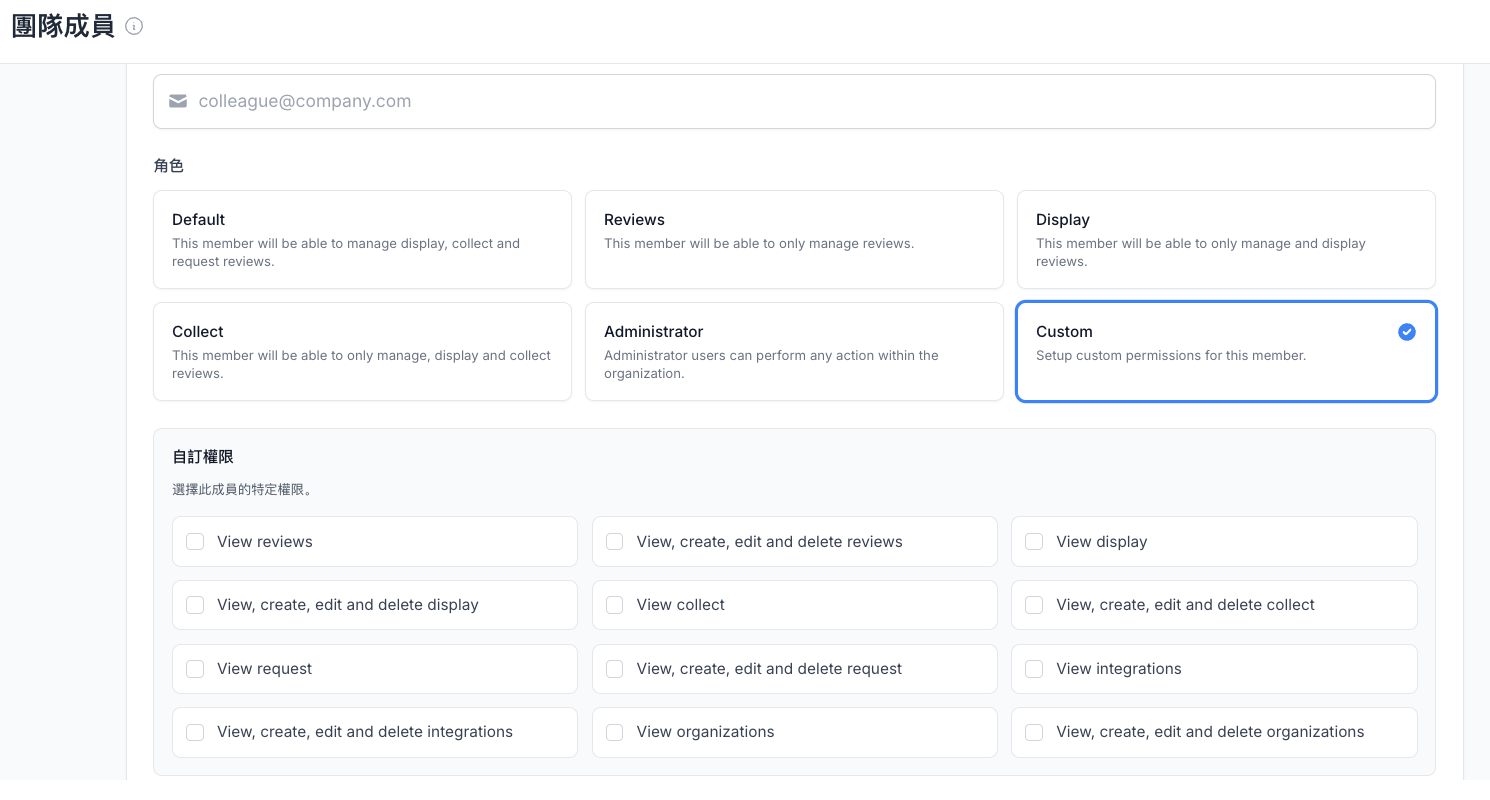
Task: Select the Collect role card
Action: pos(362,352)
